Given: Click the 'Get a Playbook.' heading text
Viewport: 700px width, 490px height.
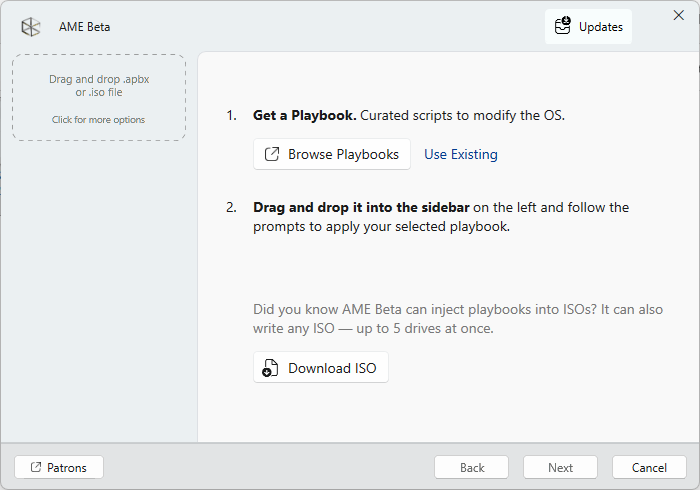Looking at the screenshot, I should pyautogui.click(x=304, y=115).
